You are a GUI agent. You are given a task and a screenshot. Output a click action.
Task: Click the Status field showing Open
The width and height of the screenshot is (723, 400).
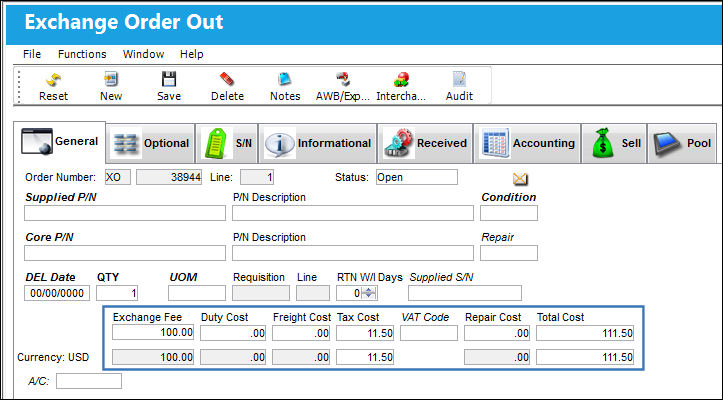pos(417,177)
